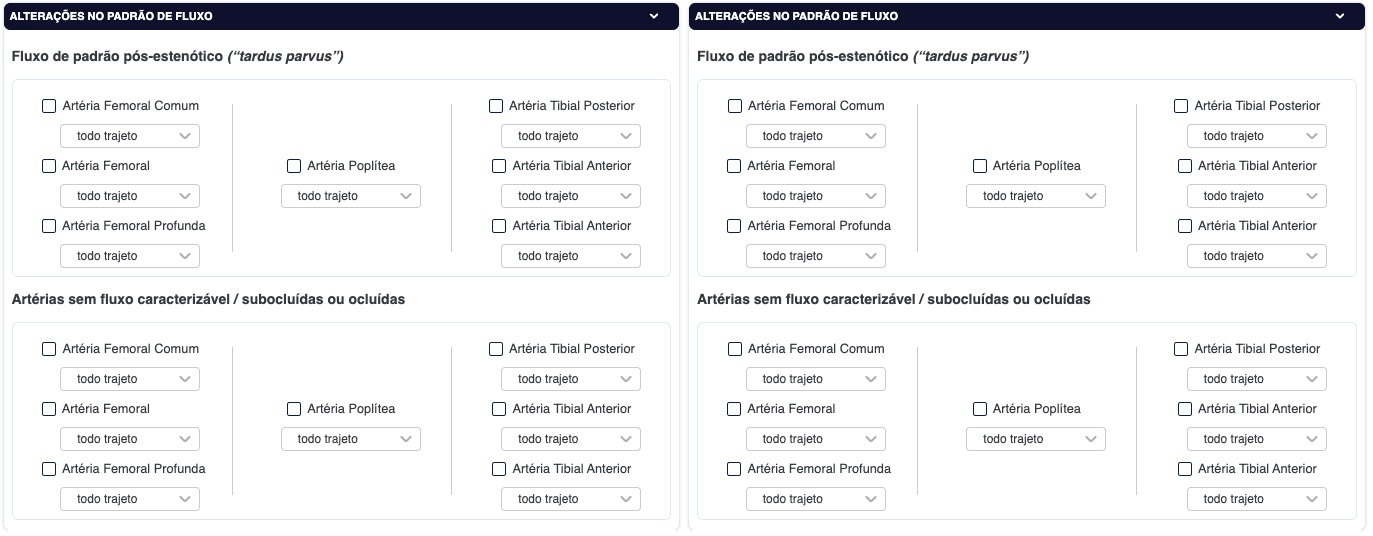Enable Artéria Tibial Posterior in right sem fluxo group
The image size is (1373, 536).
click(1181, 349)
